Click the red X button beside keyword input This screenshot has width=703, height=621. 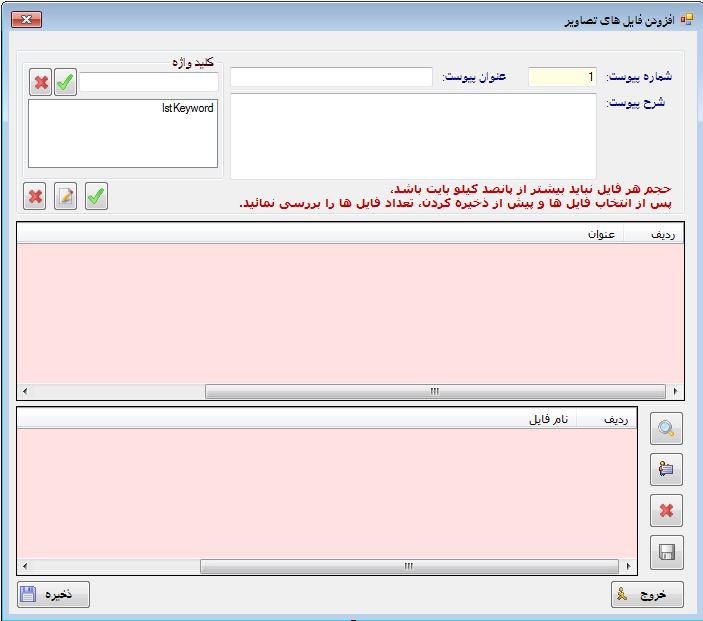click(40, 82)
